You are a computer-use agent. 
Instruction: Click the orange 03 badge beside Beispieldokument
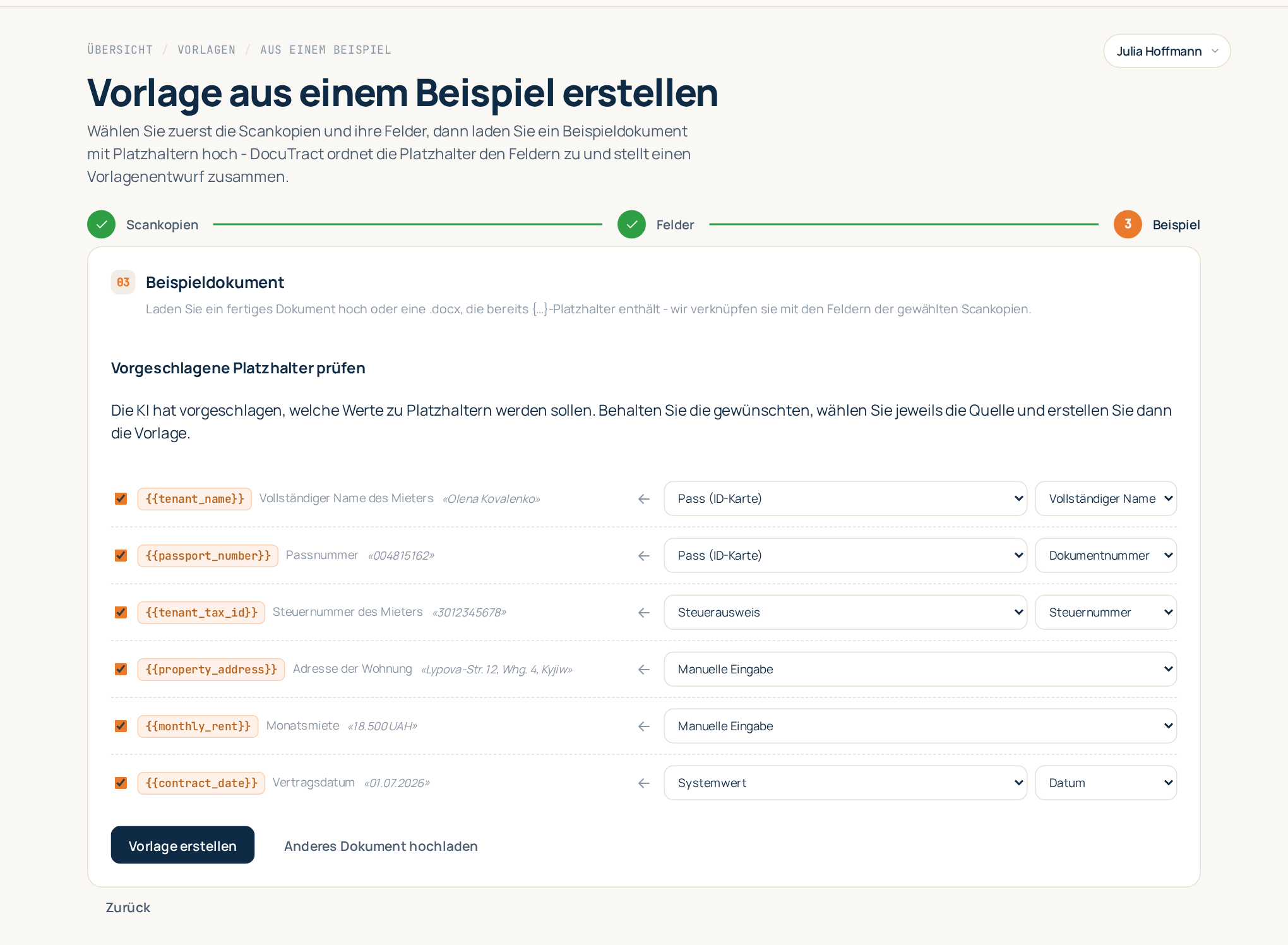point(123,282)
